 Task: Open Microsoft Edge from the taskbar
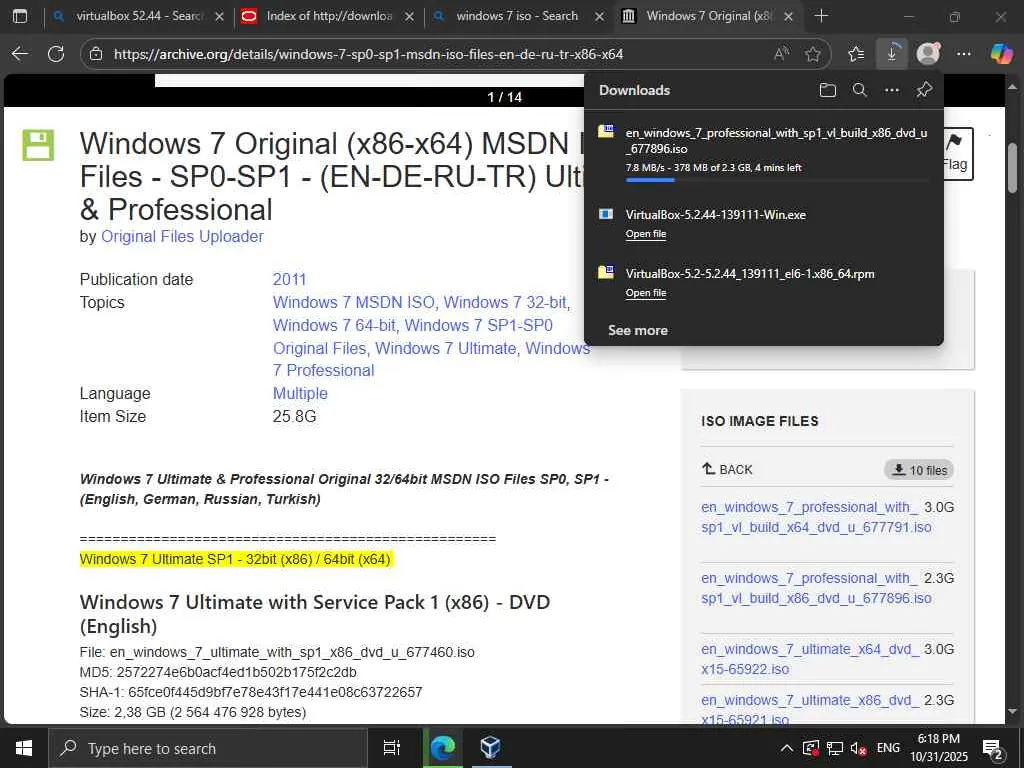442,748
